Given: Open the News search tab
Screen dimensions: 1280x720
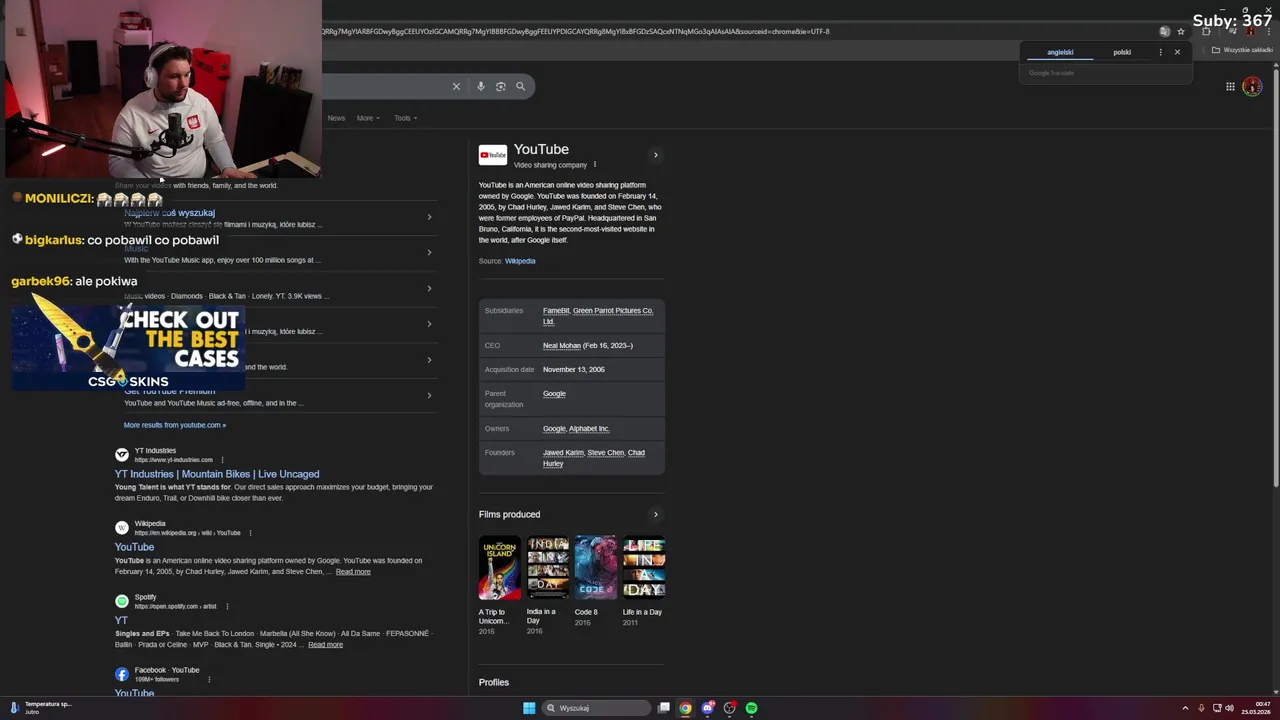Looking at the screenshot, I should (336, 118).
